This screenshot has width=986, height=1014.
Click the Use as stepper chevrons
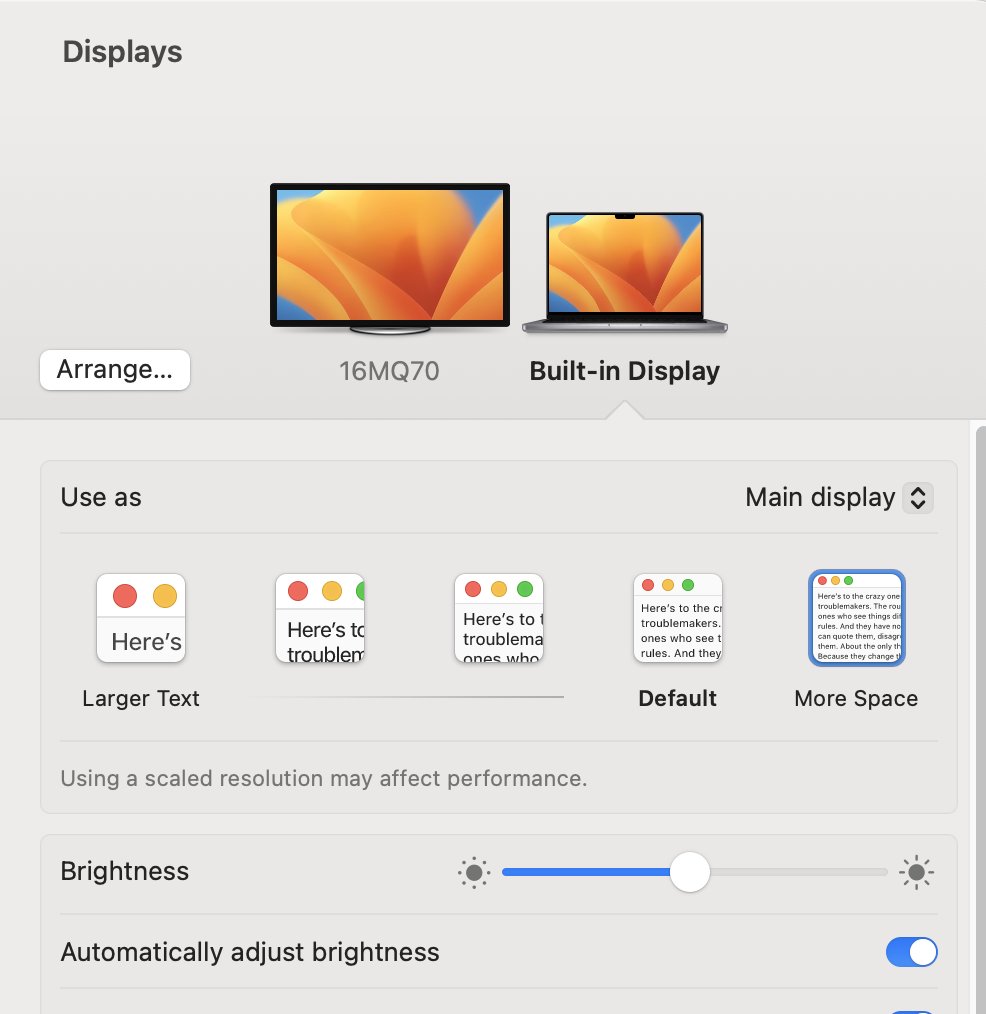pyautogui.click(x=917, y=497)
